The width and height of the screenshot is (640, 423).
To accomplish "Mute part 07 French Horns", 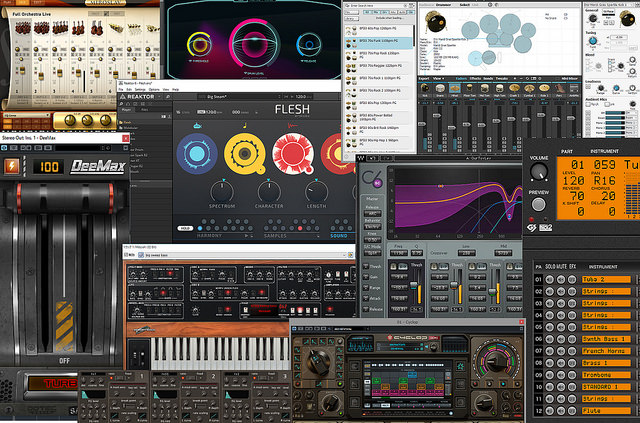I will tap(561, 351).
